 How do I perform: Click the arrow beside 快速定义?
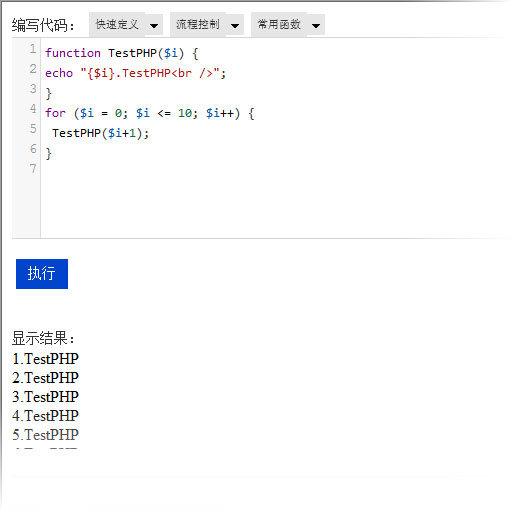(154, 25)
